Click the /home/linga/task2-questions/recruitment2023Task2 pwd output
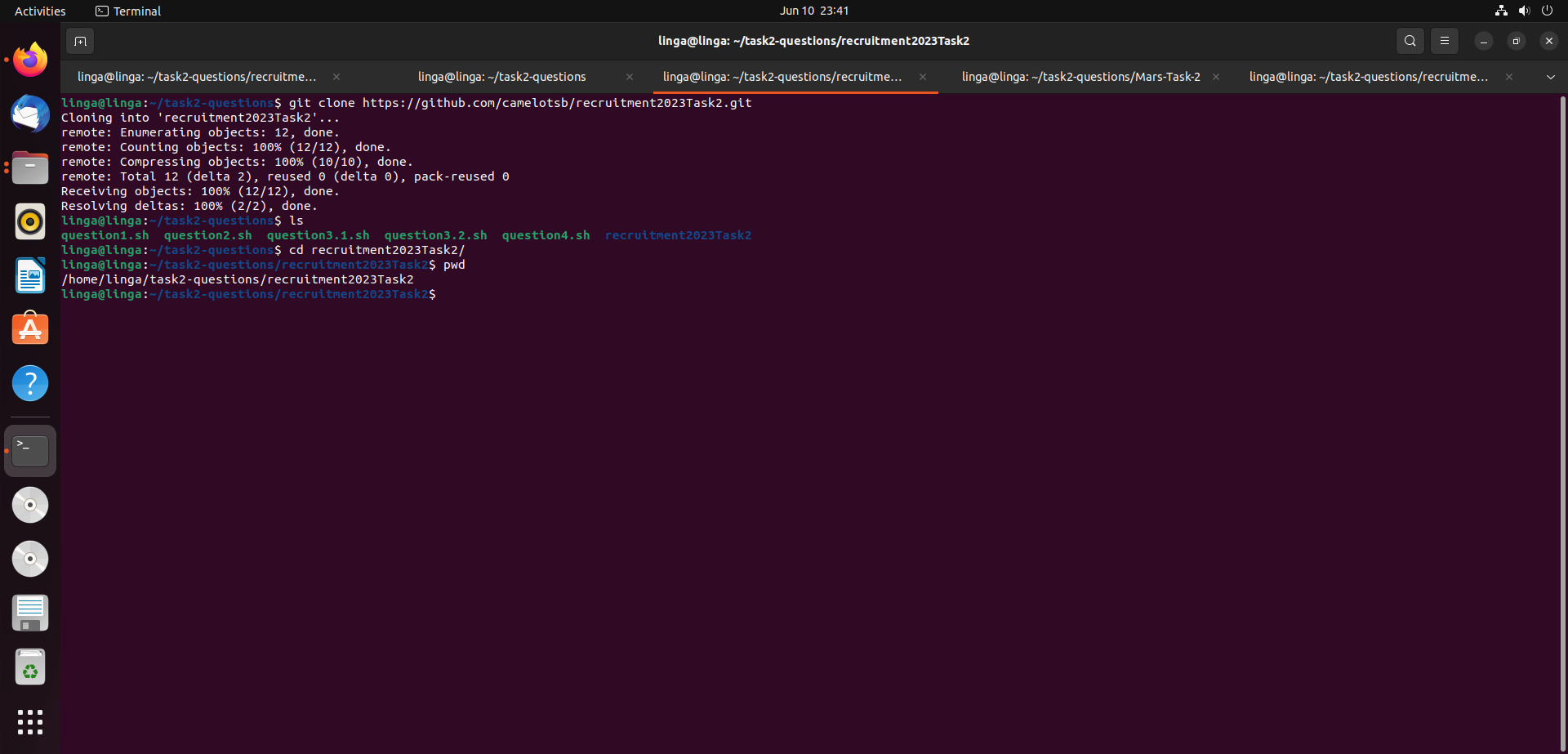The image size is (1568, 754). click(x=238, y=279)
